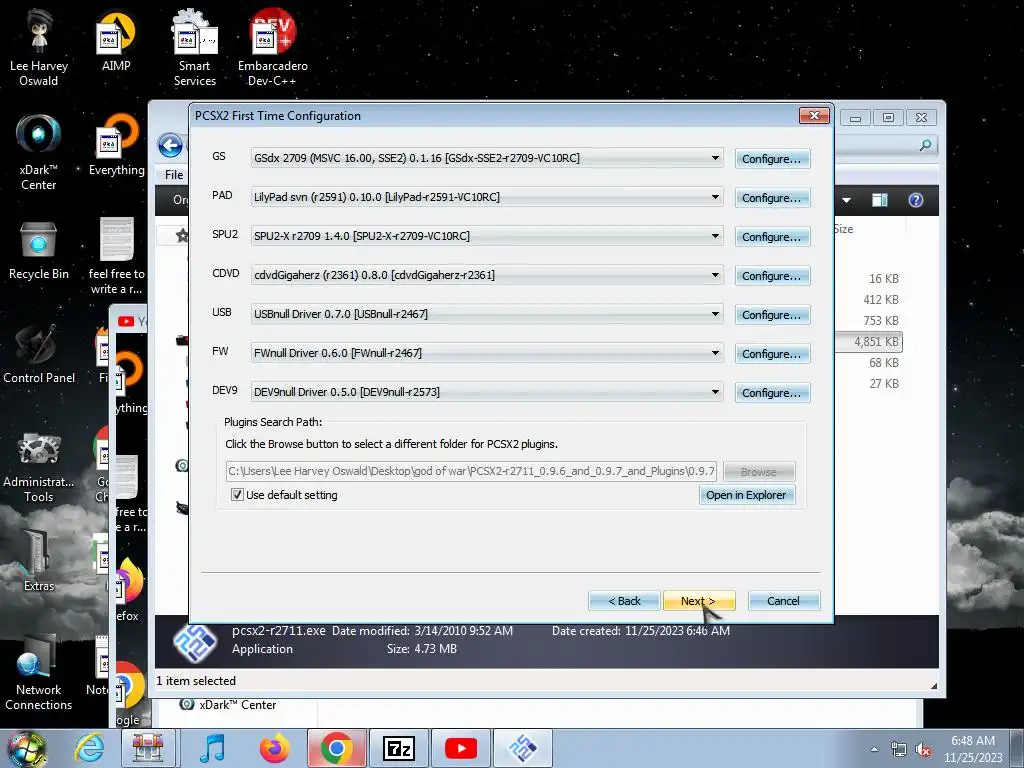Select xDark Center item in Explorer tree

pos(229,705)
